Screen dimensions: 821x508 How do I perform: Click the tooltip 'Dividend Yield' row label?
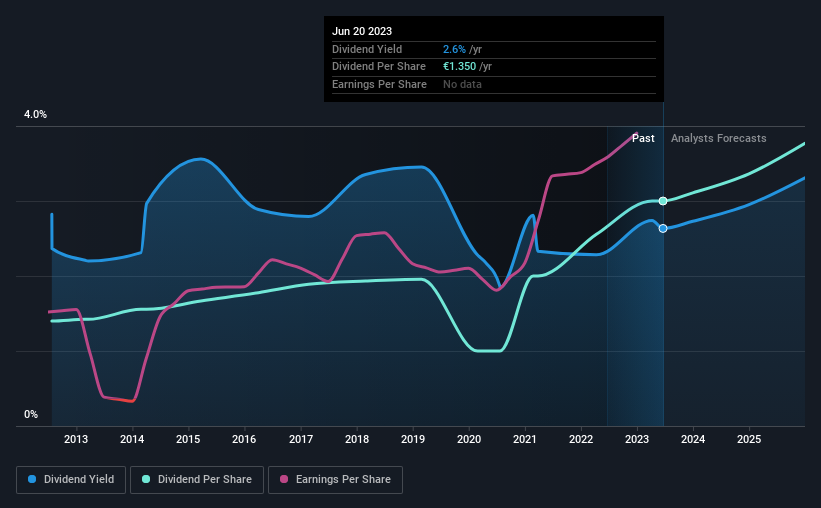367,49
